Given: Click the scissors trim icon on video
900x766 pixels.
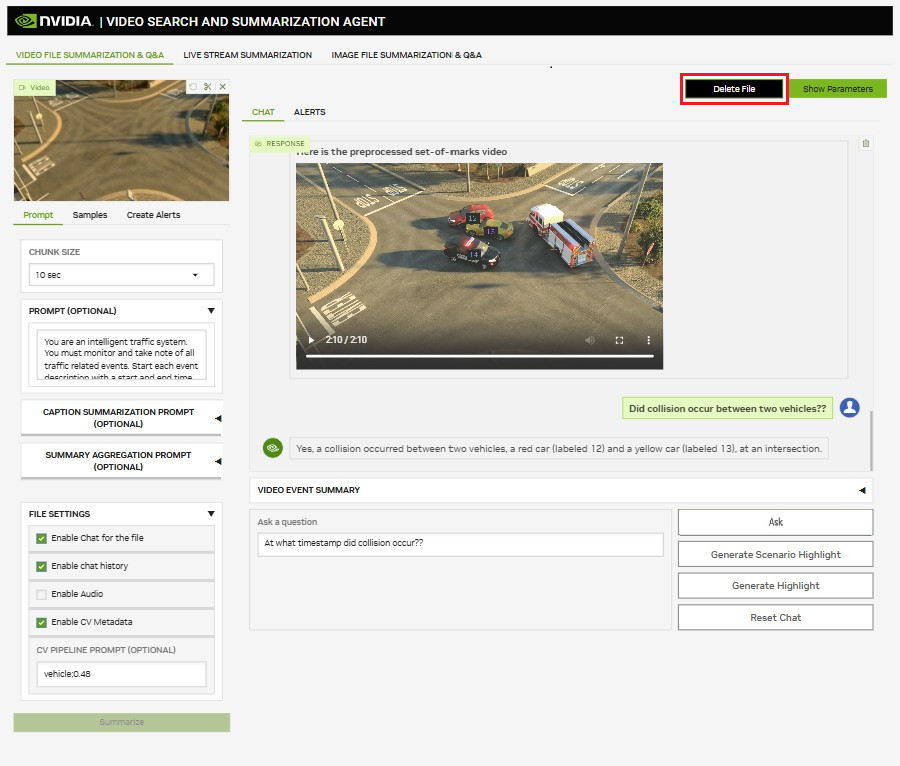Looking at the screenshot, I should click(x=207, y=87).
